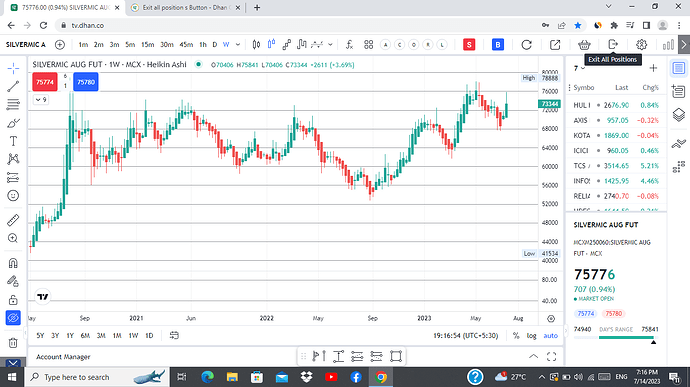
Task: Click the trash remove drawings icon
Action: [x=13, y=343]
